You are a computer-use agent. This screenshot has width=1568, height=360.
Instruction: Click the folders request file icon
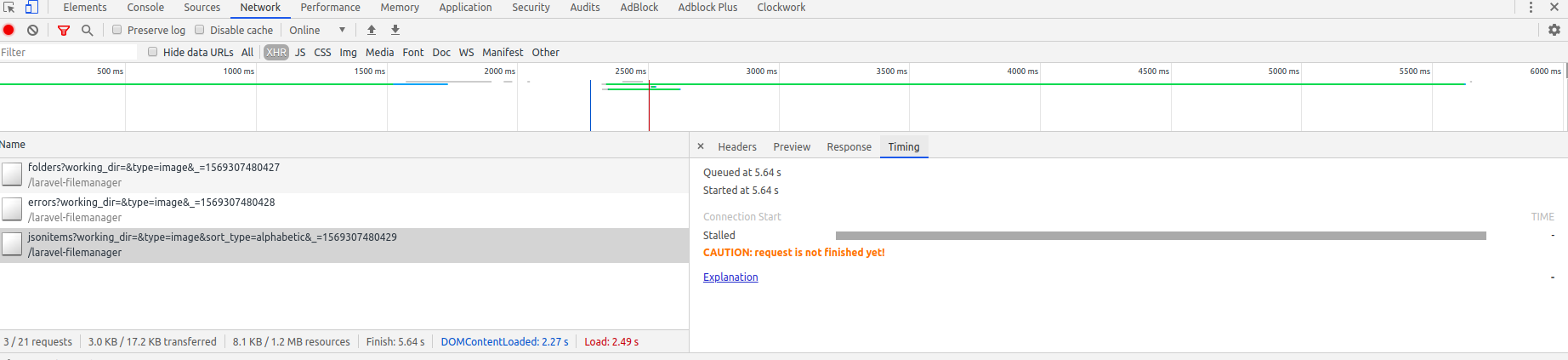pyautogui.click(x=12, y=174)
